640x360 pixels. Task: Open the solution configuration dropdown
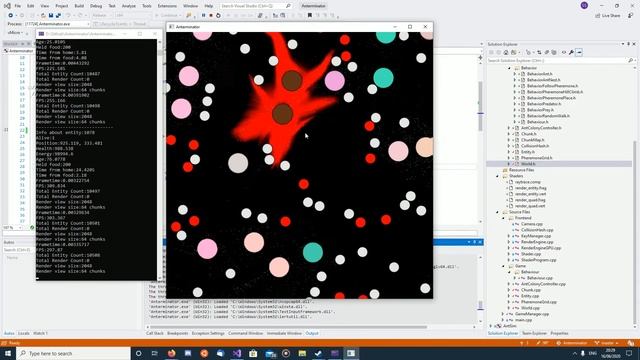101,15
